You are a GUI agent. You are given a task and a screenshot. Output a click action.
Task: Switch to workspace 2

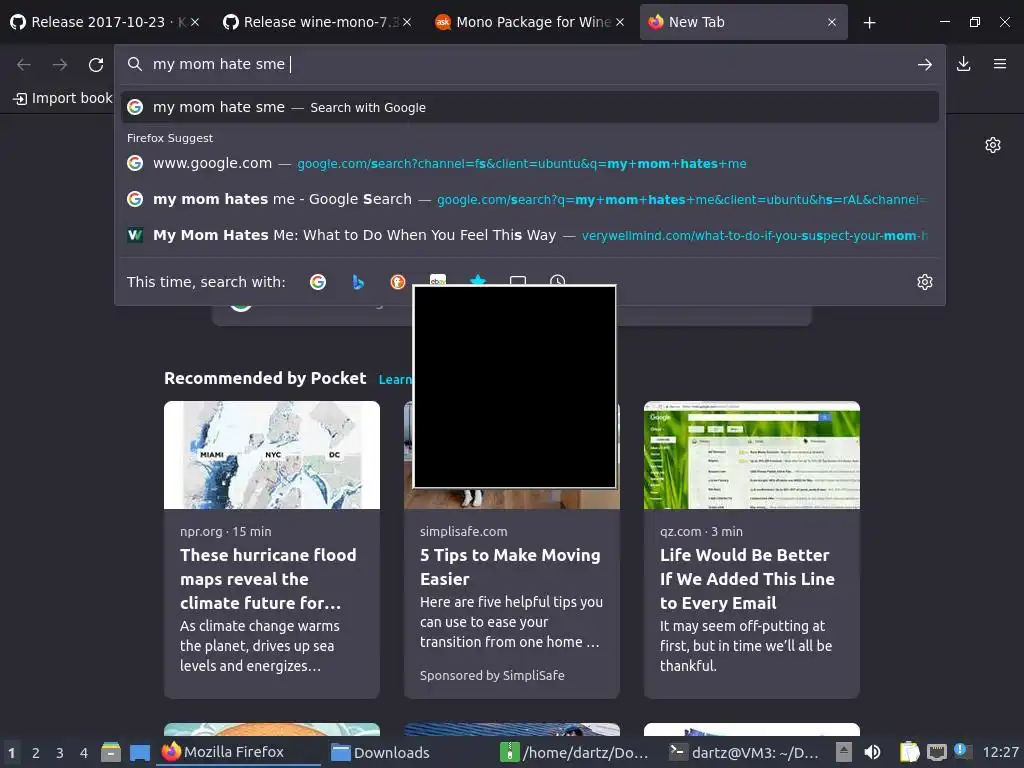click(x=36, y=753)
